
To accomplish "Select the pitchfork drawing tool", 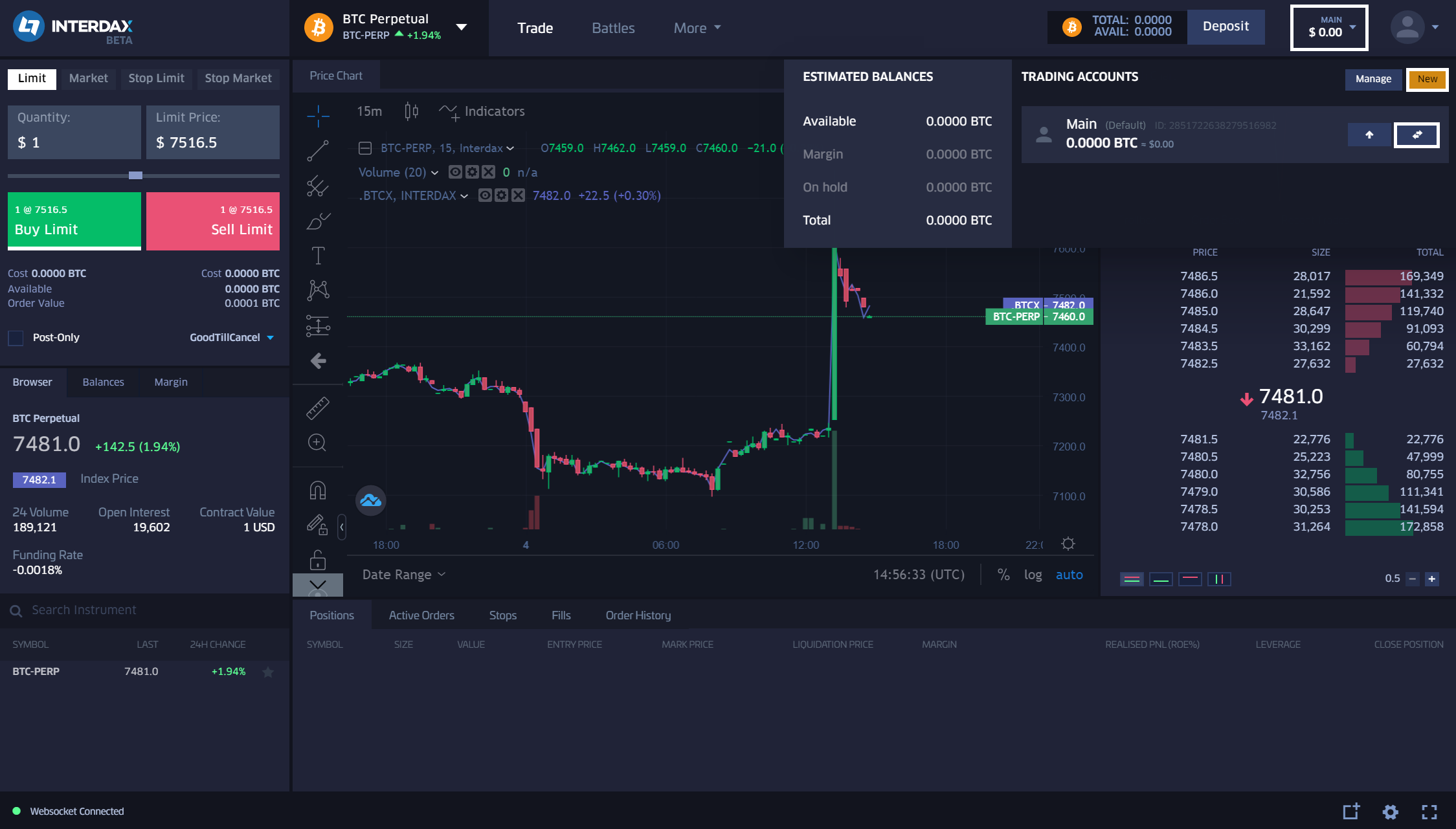I will point(318,186).
